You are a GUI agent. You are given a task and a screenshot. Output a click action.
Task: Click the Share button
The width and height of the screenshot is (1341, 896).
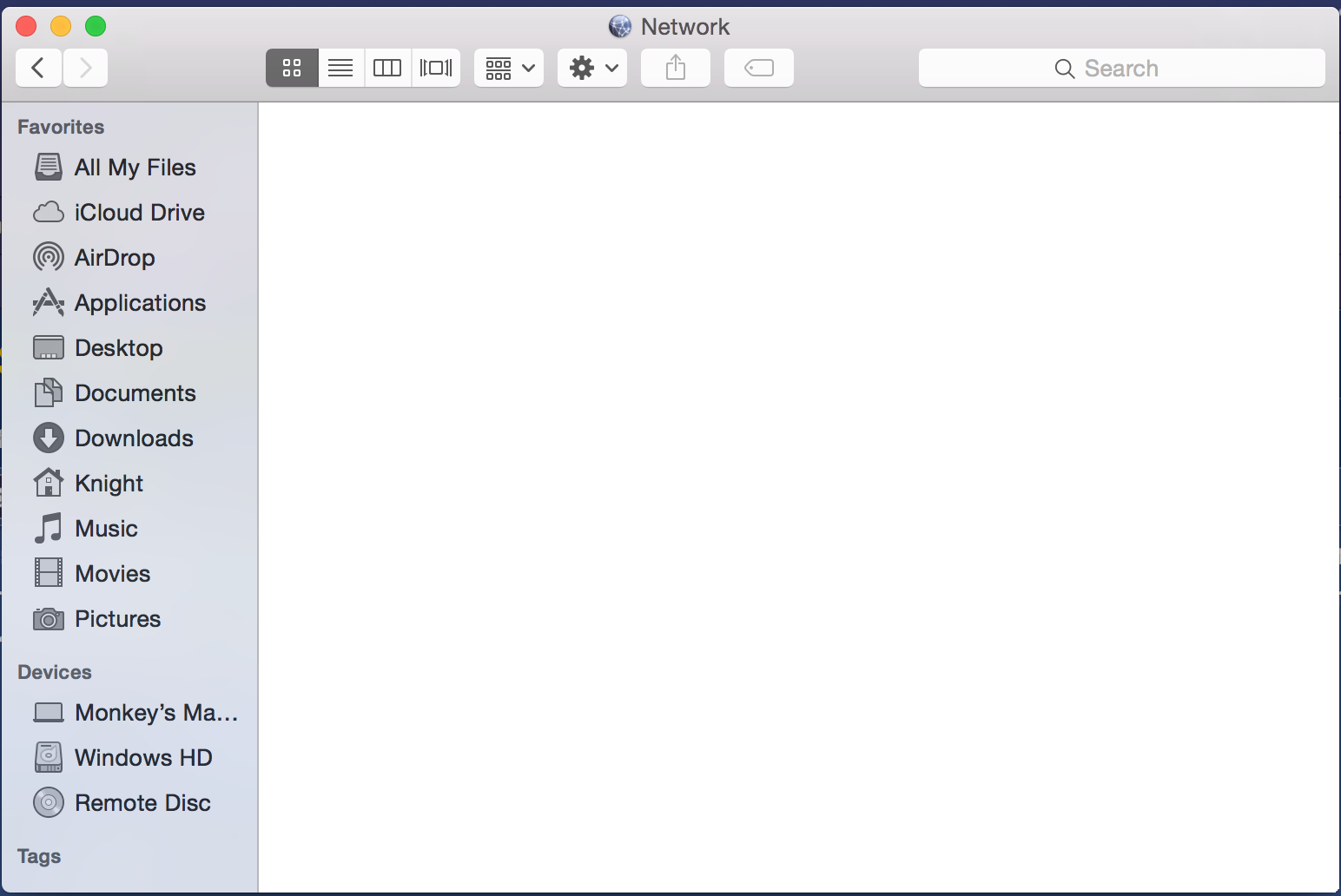(676, 68)
